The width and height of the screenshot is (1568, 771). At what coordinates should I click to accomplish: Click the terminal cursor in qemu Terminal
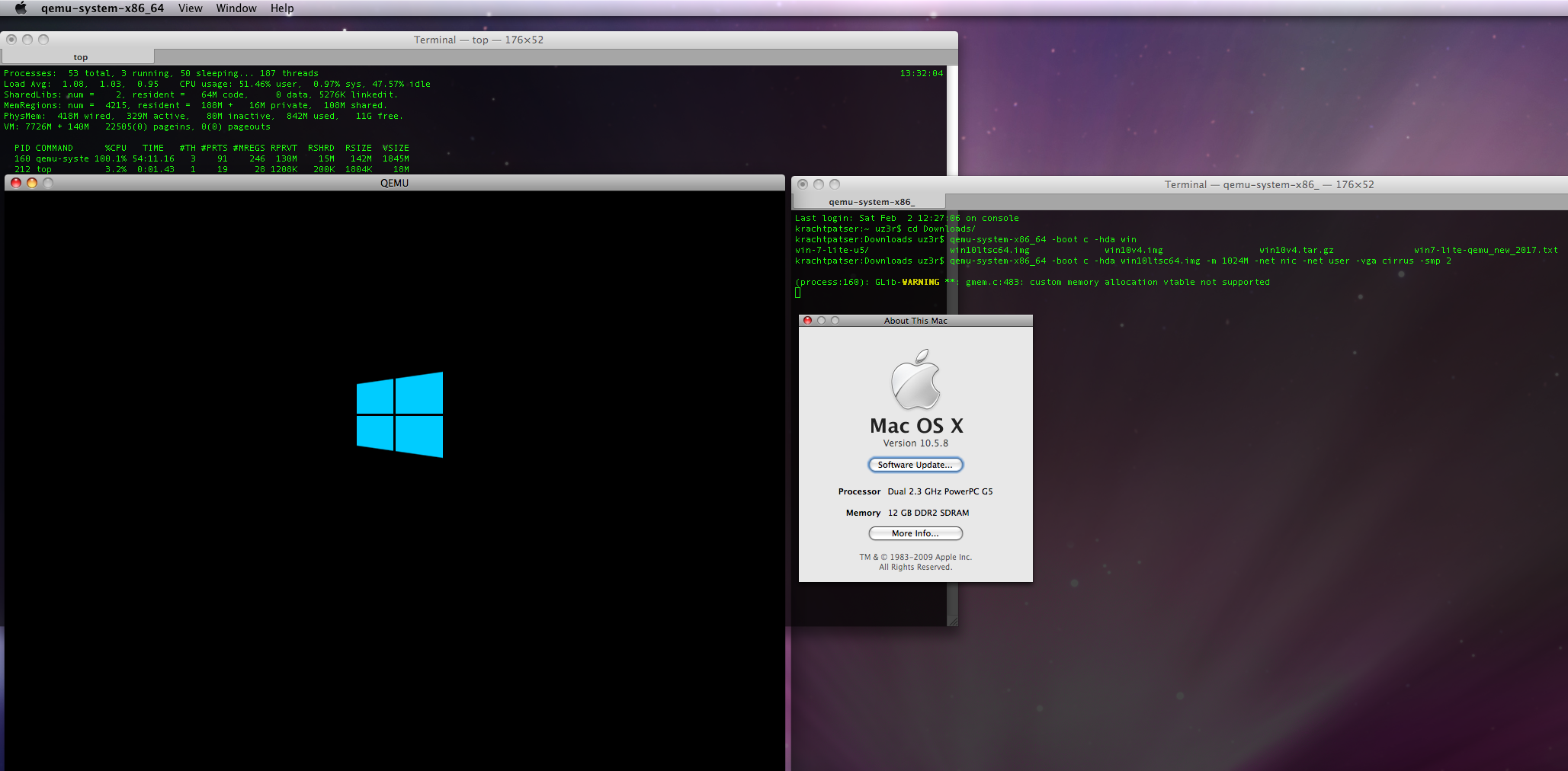798,293
